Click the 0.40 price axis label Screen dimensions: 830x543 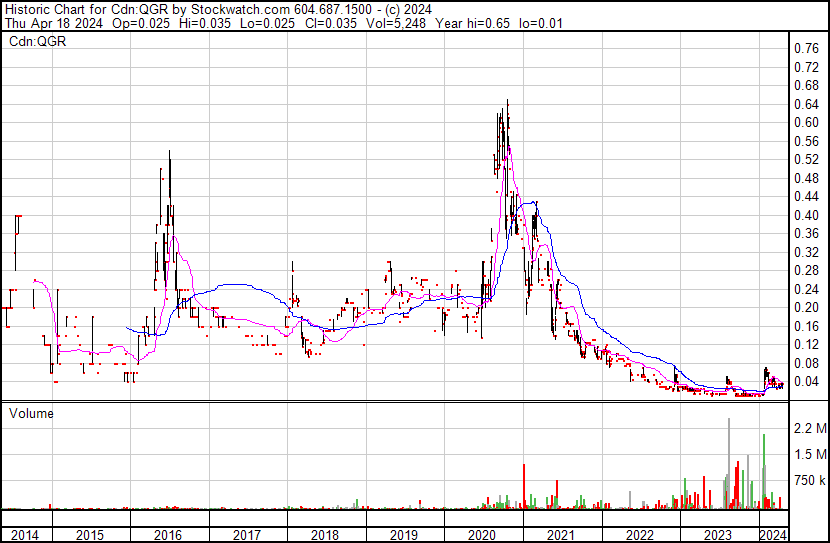coord(806,215)
